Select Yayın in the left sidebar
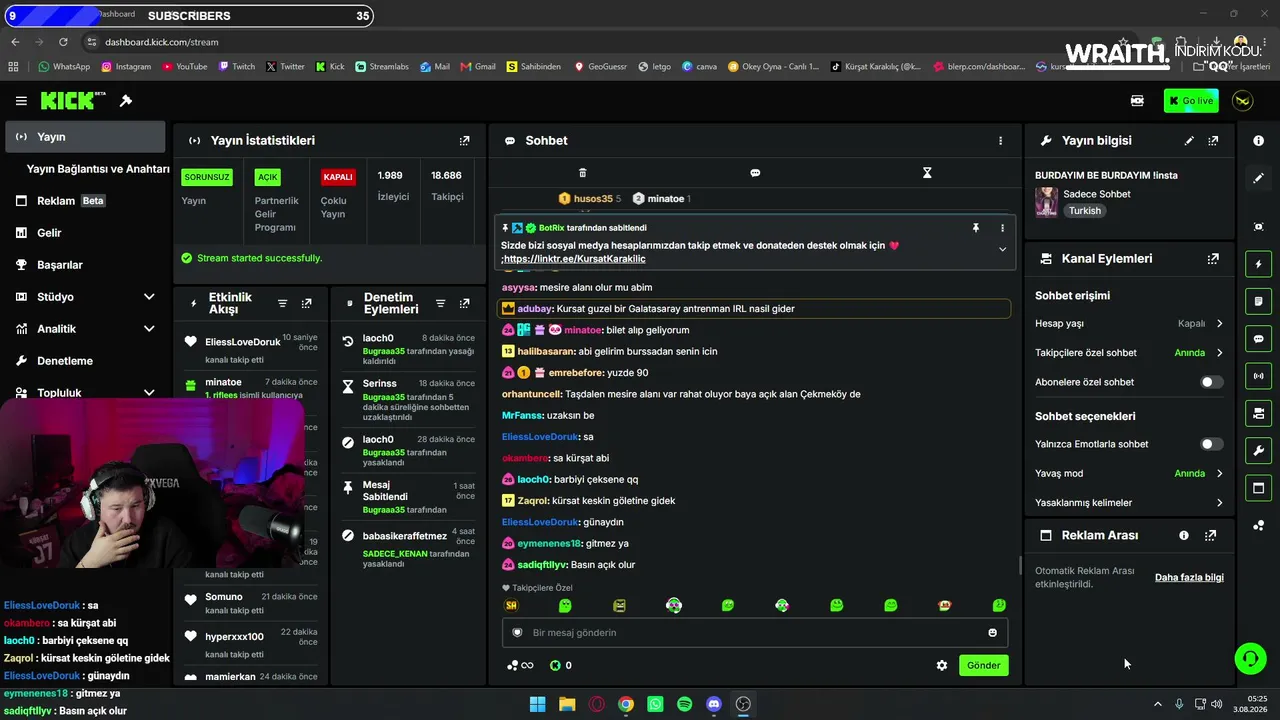The image size is (1280, 720). [x=85, y=137]
